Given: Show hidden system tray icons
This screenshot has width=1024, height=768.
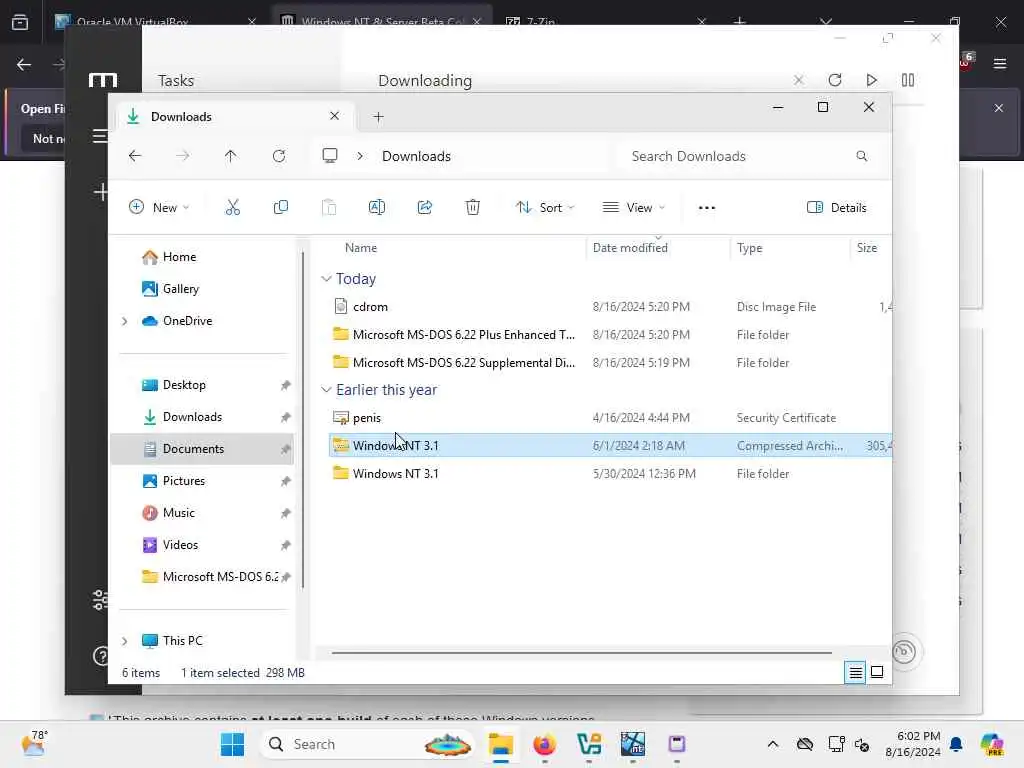Looking at the screenshot, I should coord(773,744).
